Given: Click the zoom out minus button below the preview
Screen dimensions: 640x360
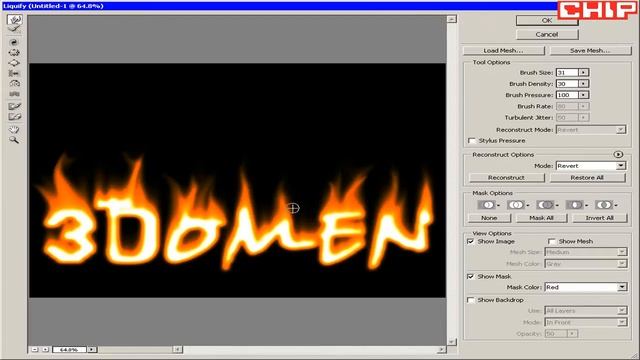Looking at the screenshot, I should click(x=35, y=350).
